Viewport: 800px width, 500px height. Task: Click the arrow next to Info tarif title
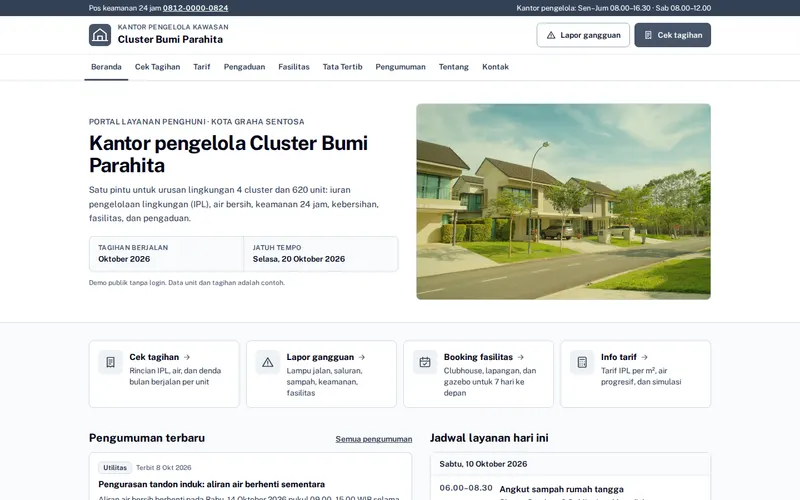click(644, 357)
